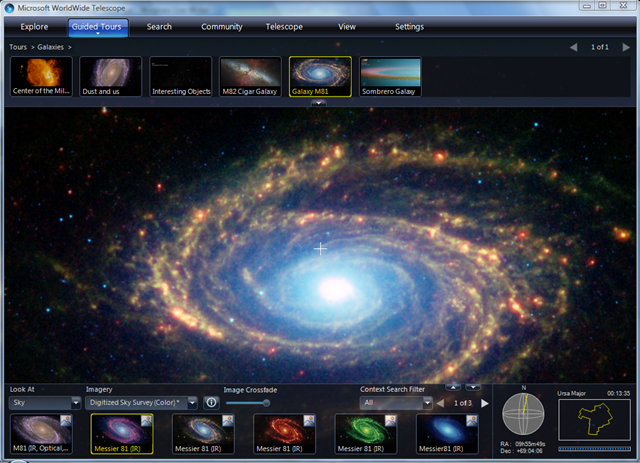This screenshot has width=640, height=463.
Task: Click the RA coordinate readout
Action: click(x=523, y=444)
